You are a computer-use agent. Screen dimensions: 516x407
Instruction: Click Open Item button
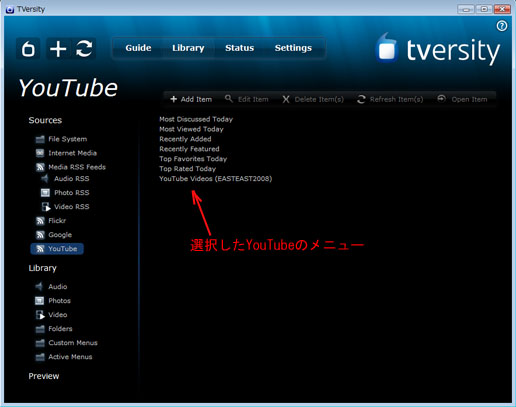click(x=462, y=99)
